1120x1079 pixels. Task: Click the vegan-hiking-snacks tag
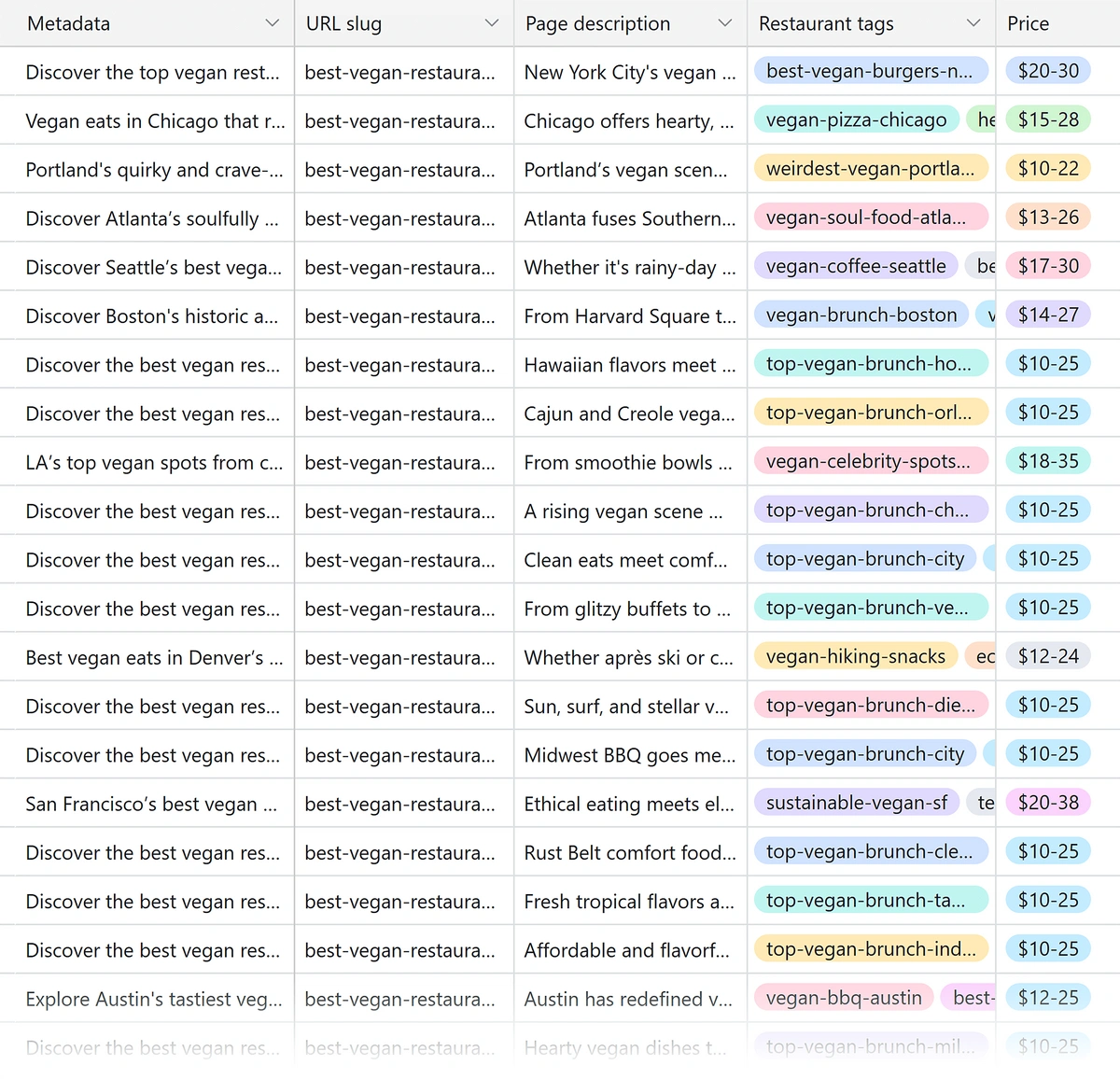tap(855, 656)
